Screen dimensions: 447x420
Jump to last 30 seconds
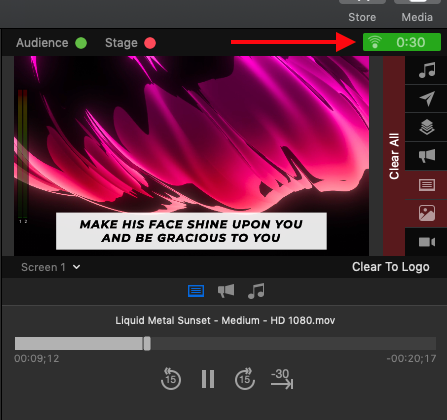click(x=282, y=379)
